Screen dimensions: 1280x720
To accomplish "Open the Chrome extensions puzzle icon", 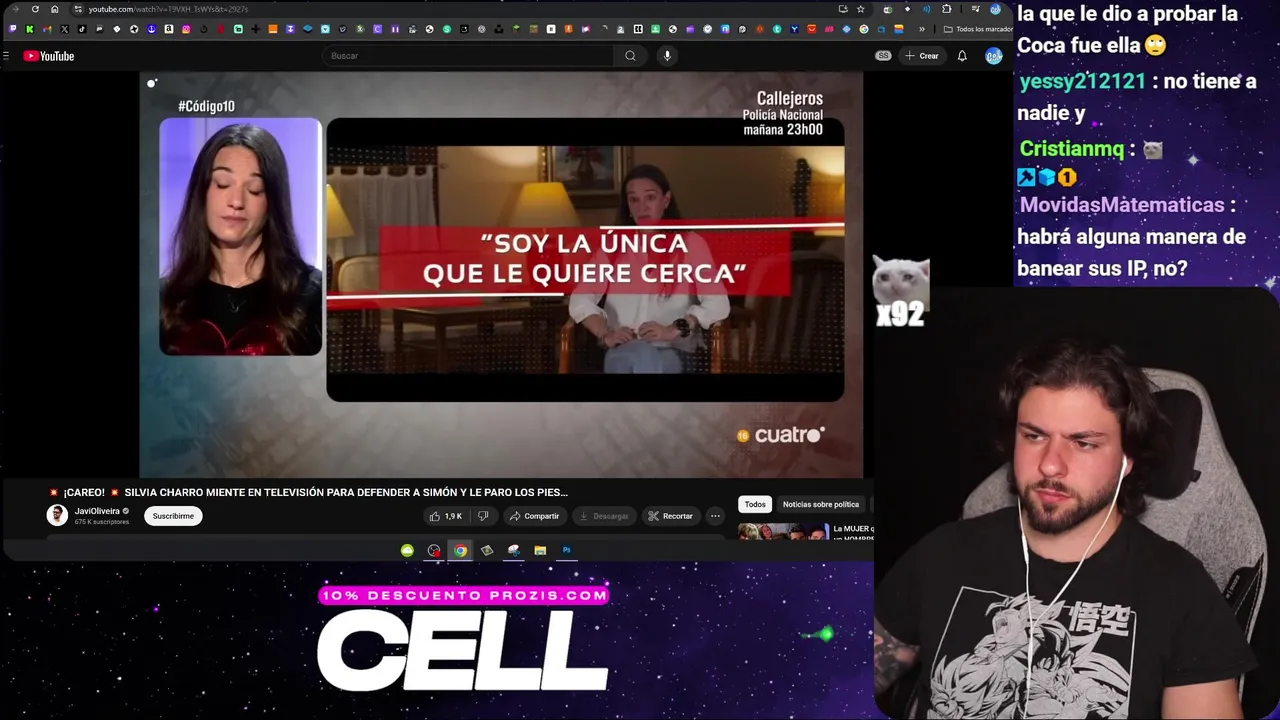I will tap(947, 9).
